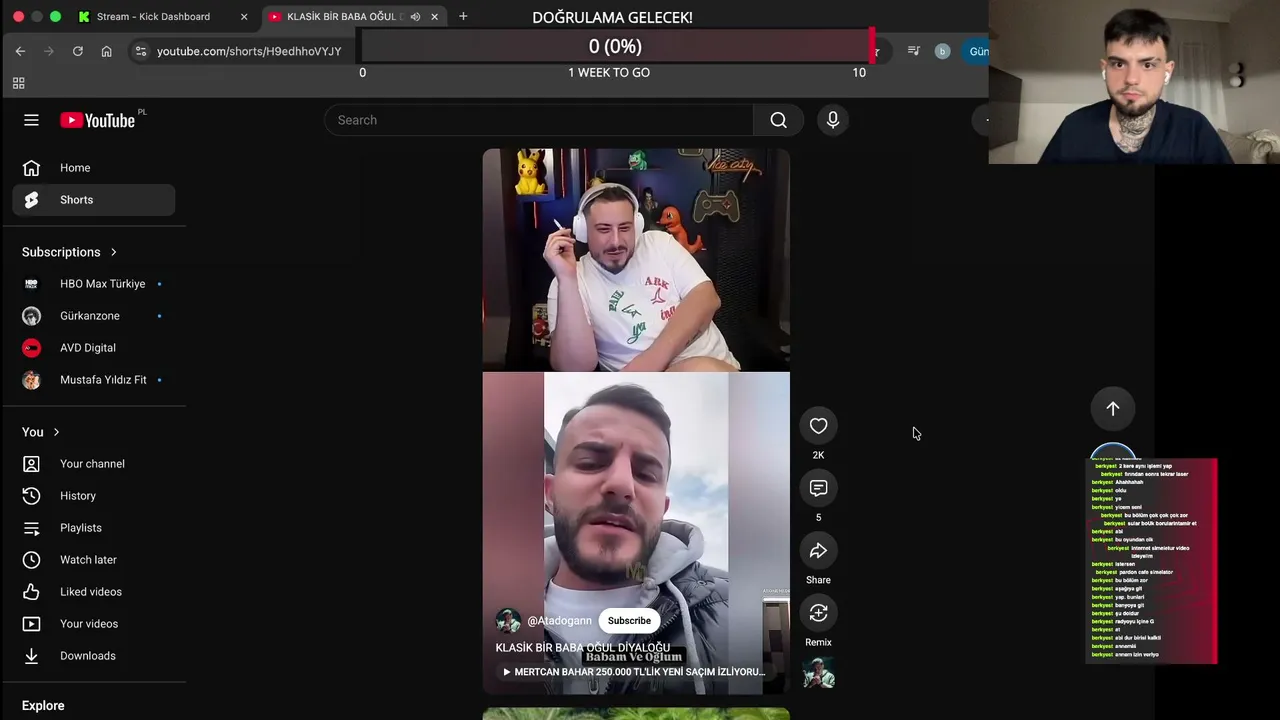Open a new browser tab
Image resolution: width=1280 pixels, height=720 pixels.
coord(463,17)
